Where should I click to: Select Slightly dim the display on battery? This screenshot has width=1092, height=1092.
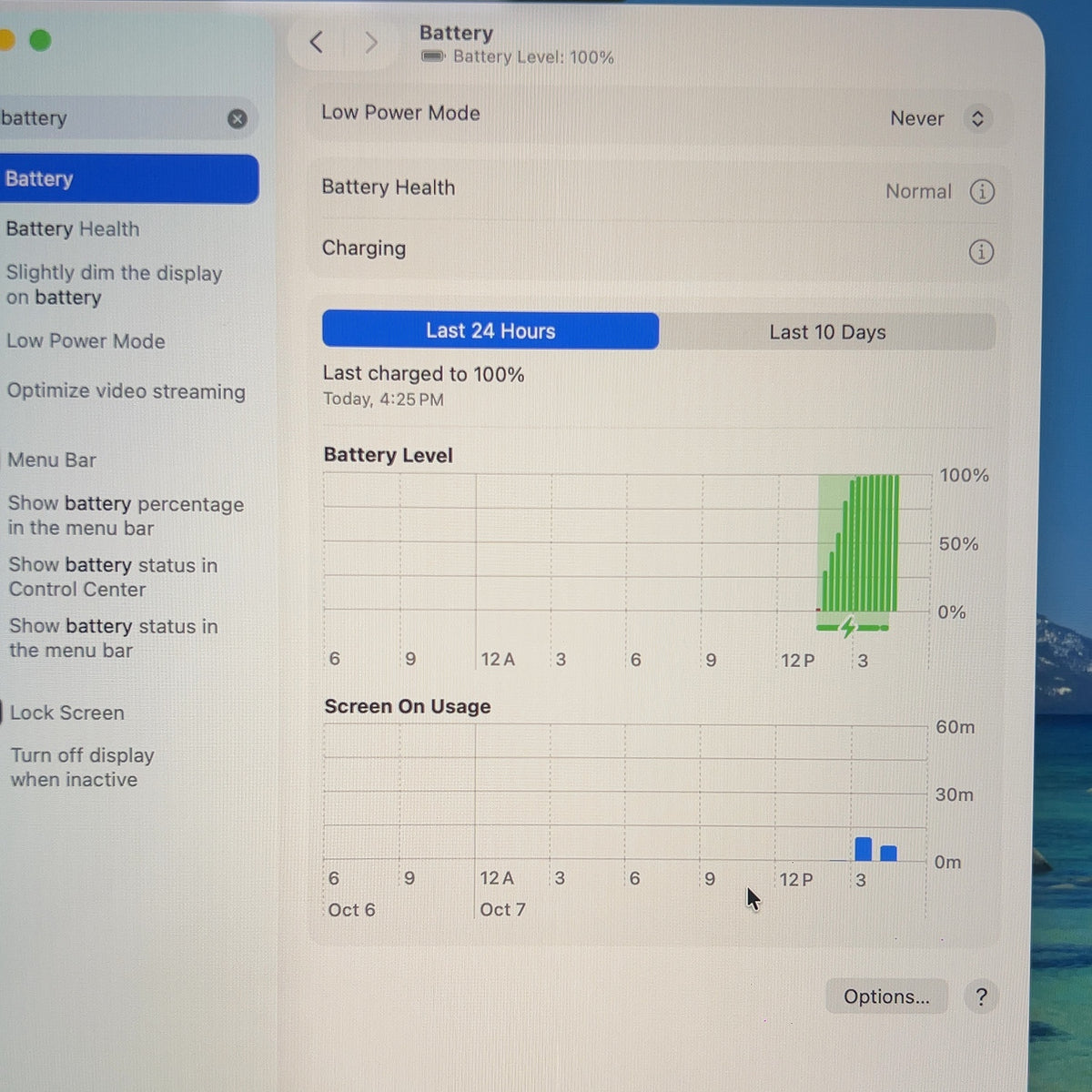click(114, 285)
